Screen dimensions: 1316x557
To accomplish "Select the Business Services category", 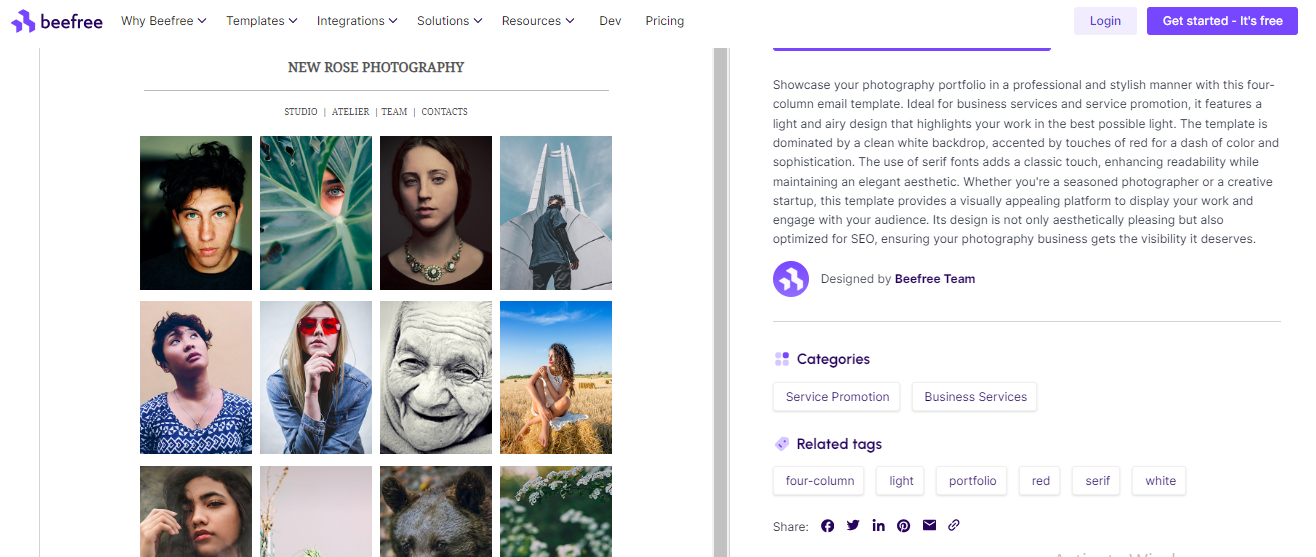I will pos(975,397).
